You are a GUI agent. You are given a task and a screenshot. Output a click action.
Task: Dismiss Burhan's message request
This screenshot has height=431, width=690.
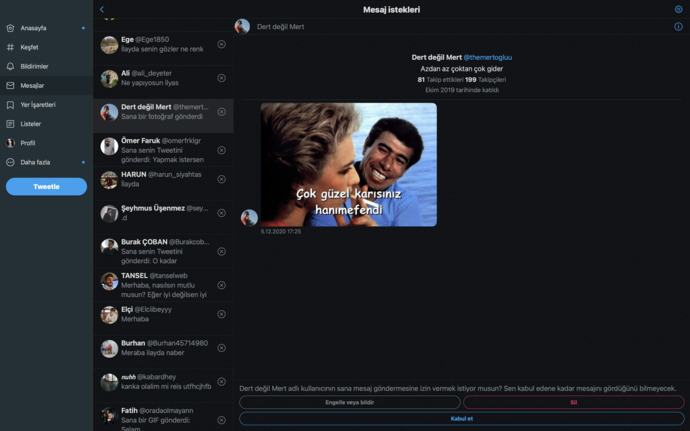[x=222, y=348]
